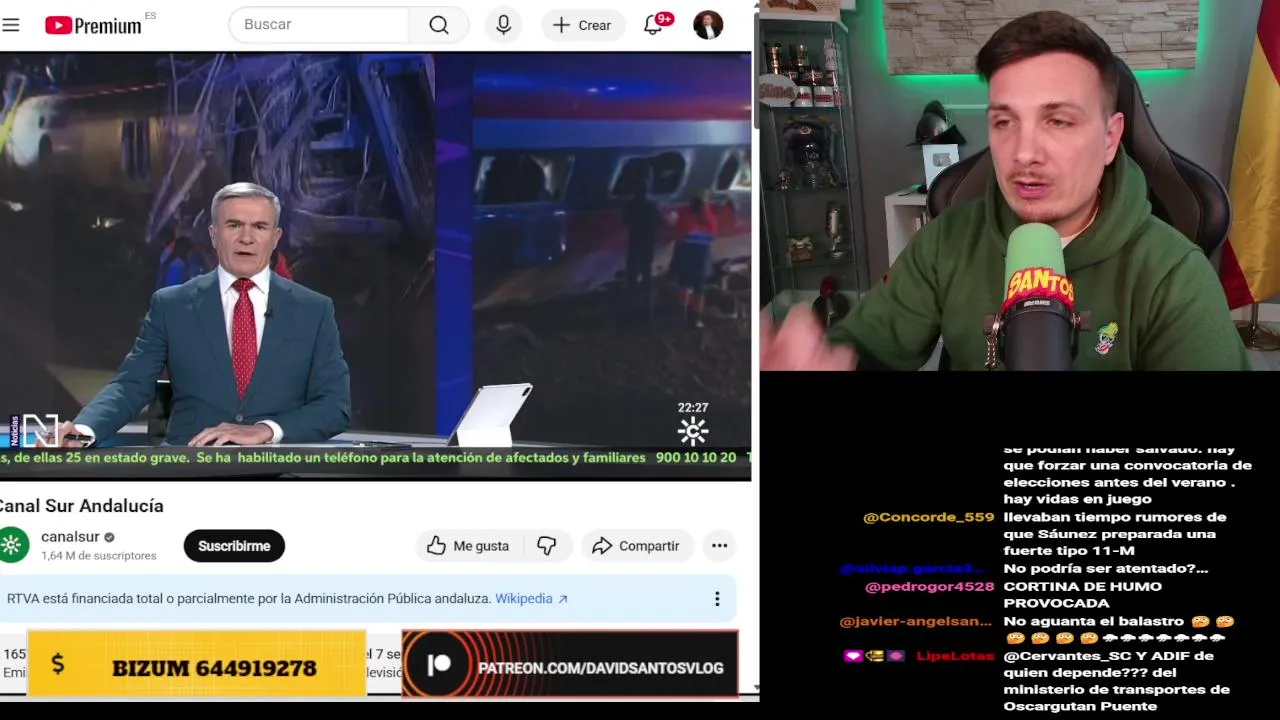Select chat message CORTINA DE HUMO PROVOCADA
The height and width of the screenshot is (720, 1280).
(1082, 595)
